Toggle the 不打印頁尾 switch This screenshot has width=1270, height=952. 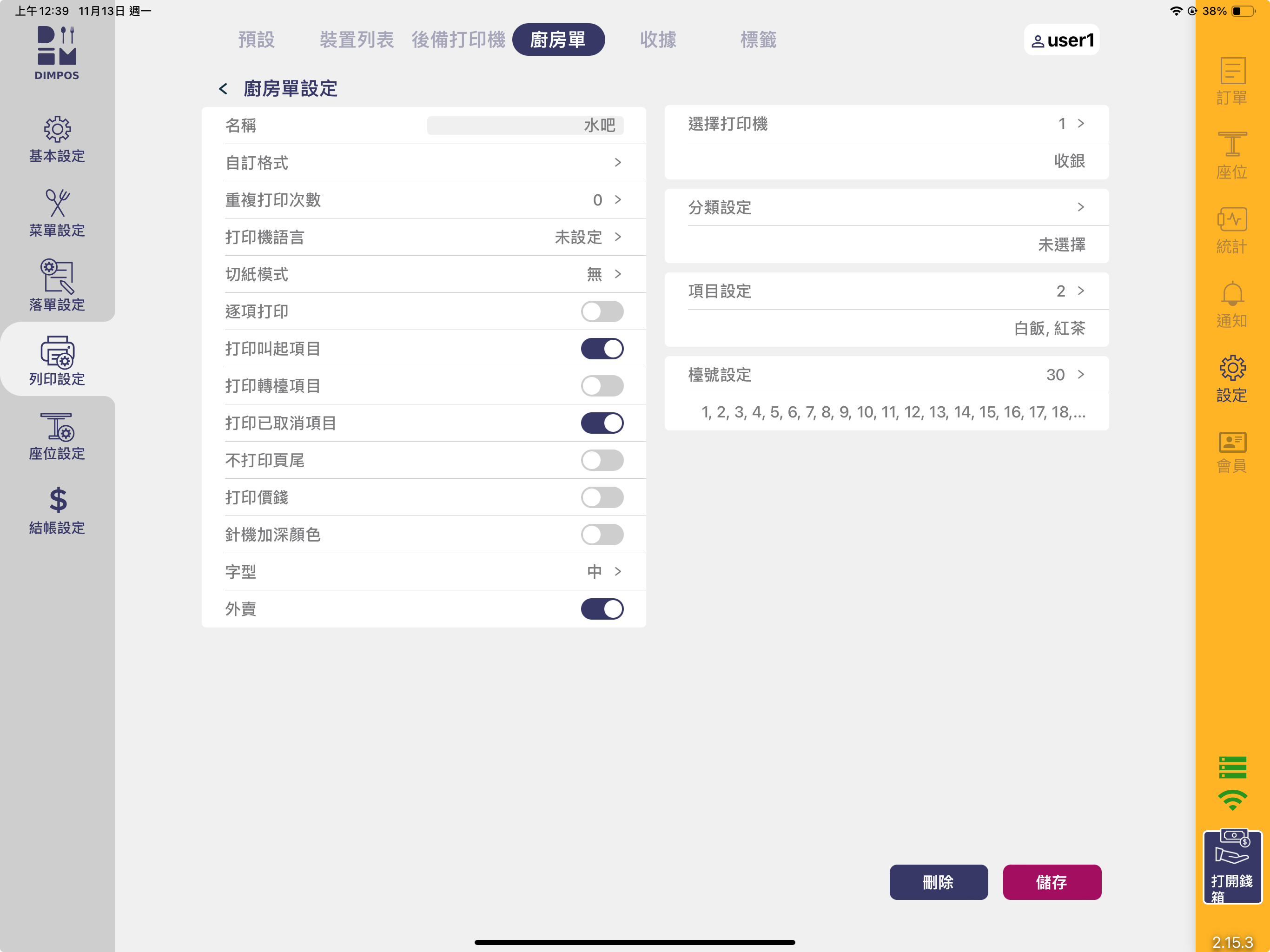coord(602,460)
